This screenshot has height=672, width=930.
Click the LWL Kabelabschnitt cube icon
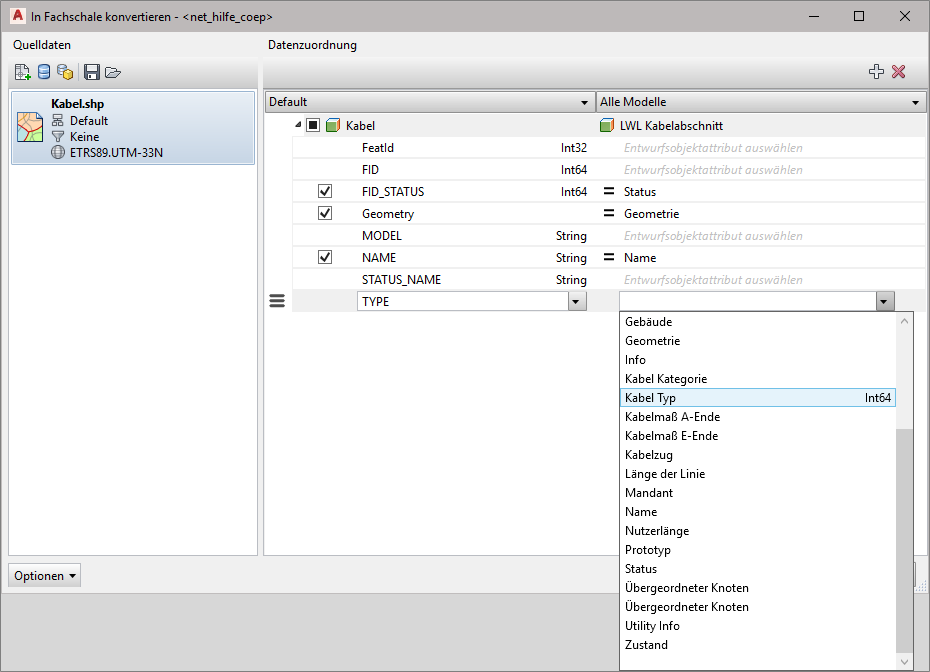[x=607, y=125]
